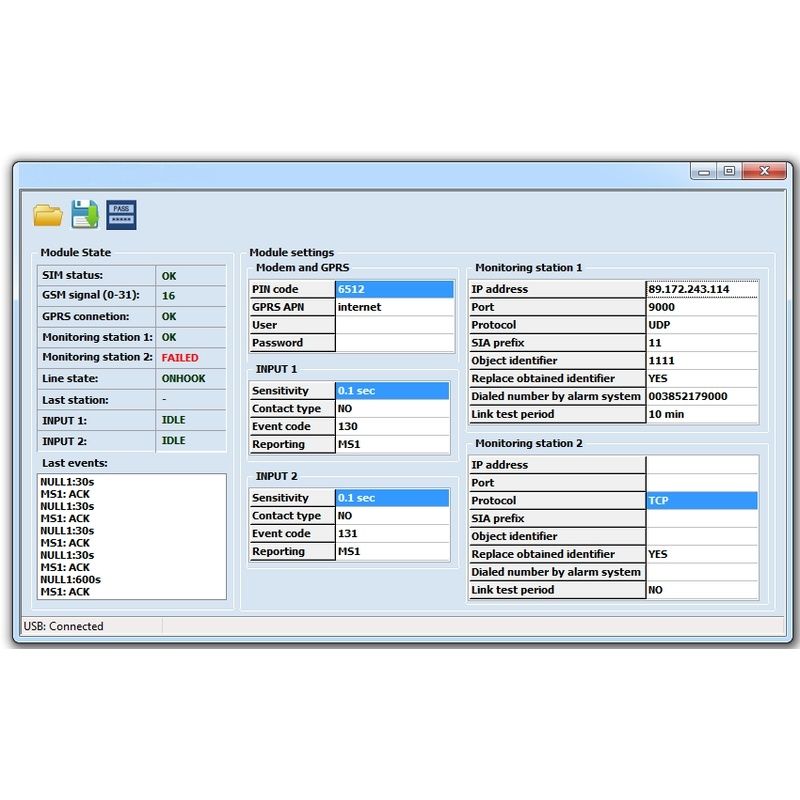Click the Port 9000 value field
This screenshot has height=800, width=800.
point(700,306)
